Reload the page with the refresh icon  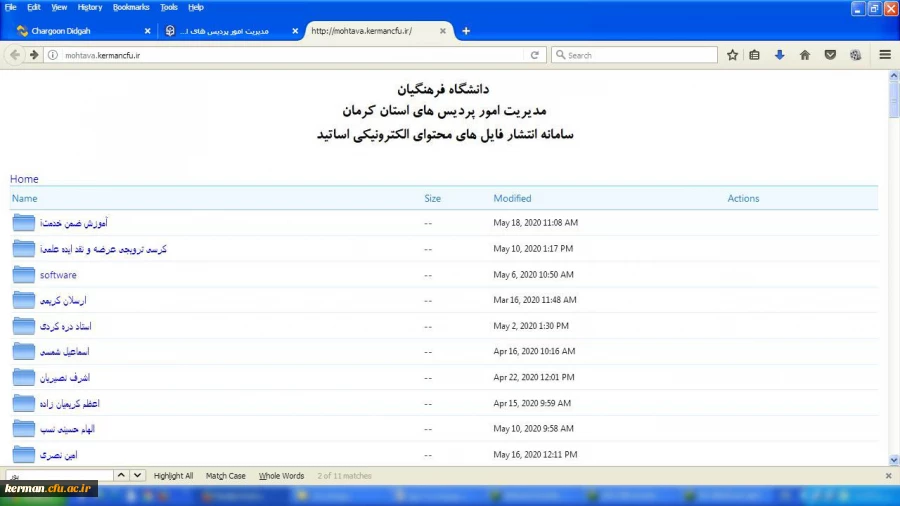[534, 55]
